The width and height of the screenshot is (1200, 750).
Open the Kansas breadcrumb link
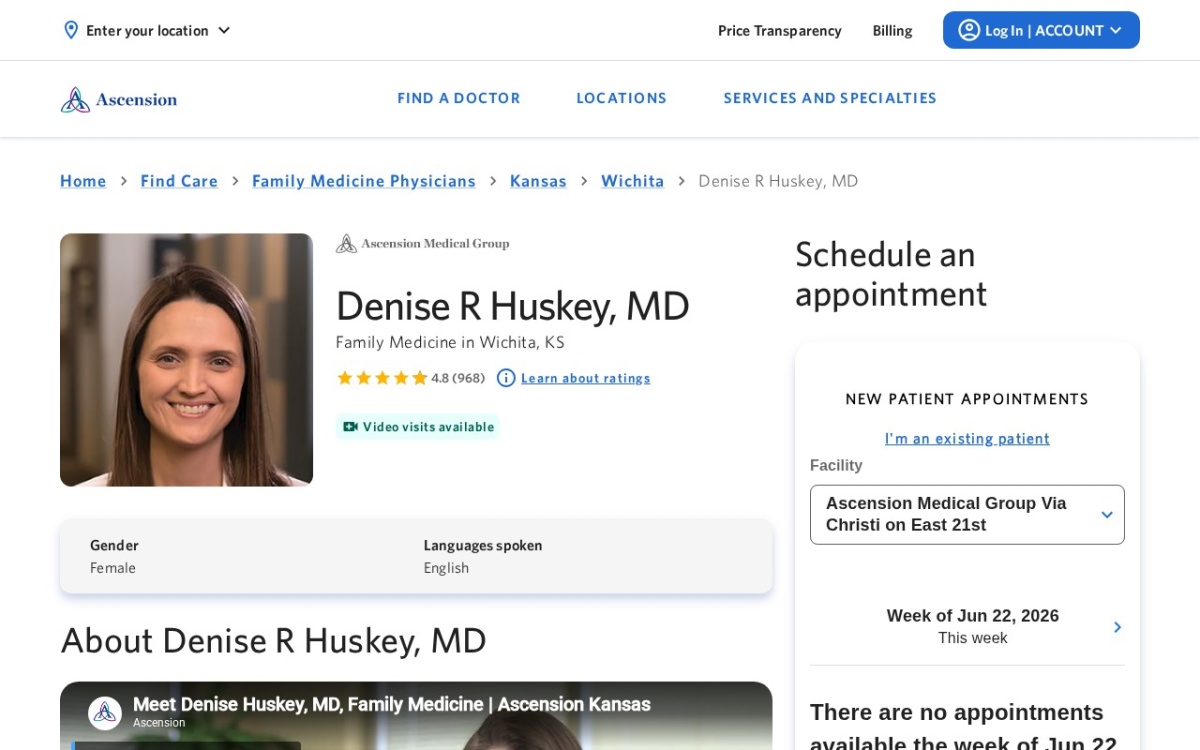pyautogui.click(x=538, y=181)
